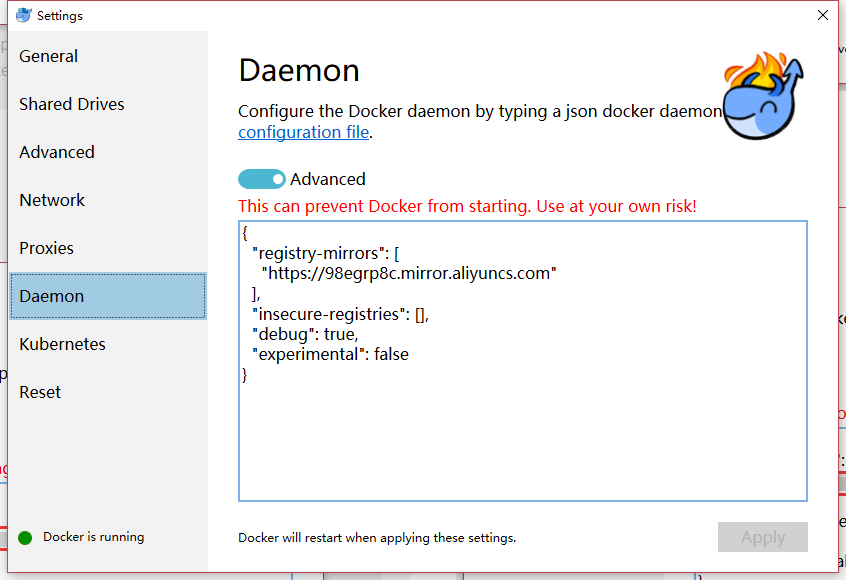The width and height of the screenshot is (846, 580).
Task: Follow the configuration file link
Action: (304, 132)
